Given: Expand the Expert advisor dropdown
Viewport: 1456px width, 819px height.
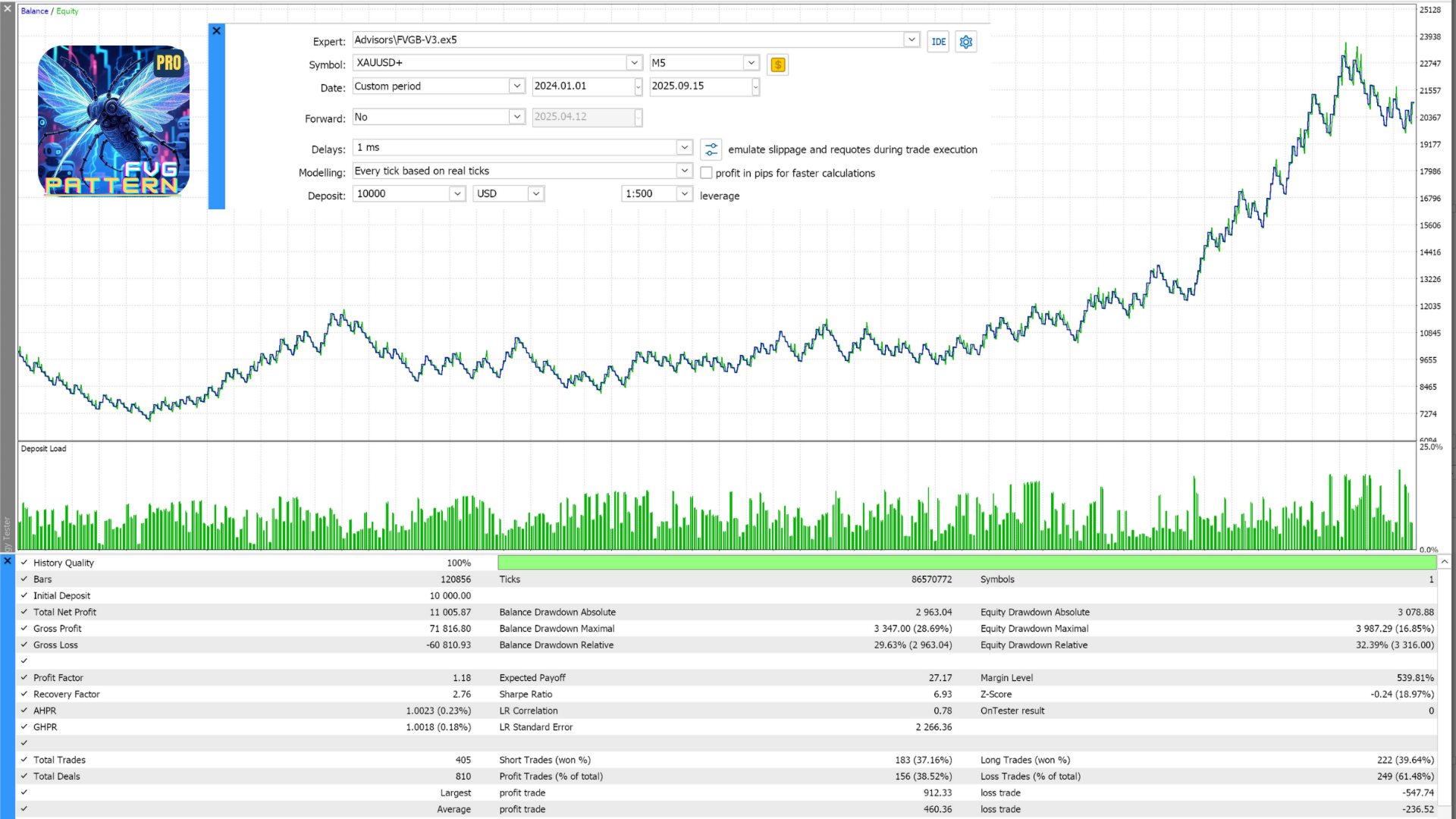Looking at the screenshot, I should (912, 39).
